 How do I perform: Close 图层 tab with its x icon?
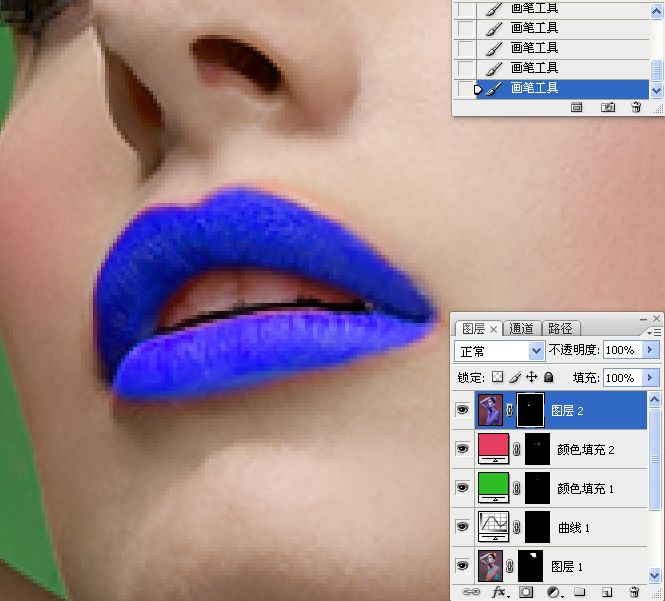point(493,329)
